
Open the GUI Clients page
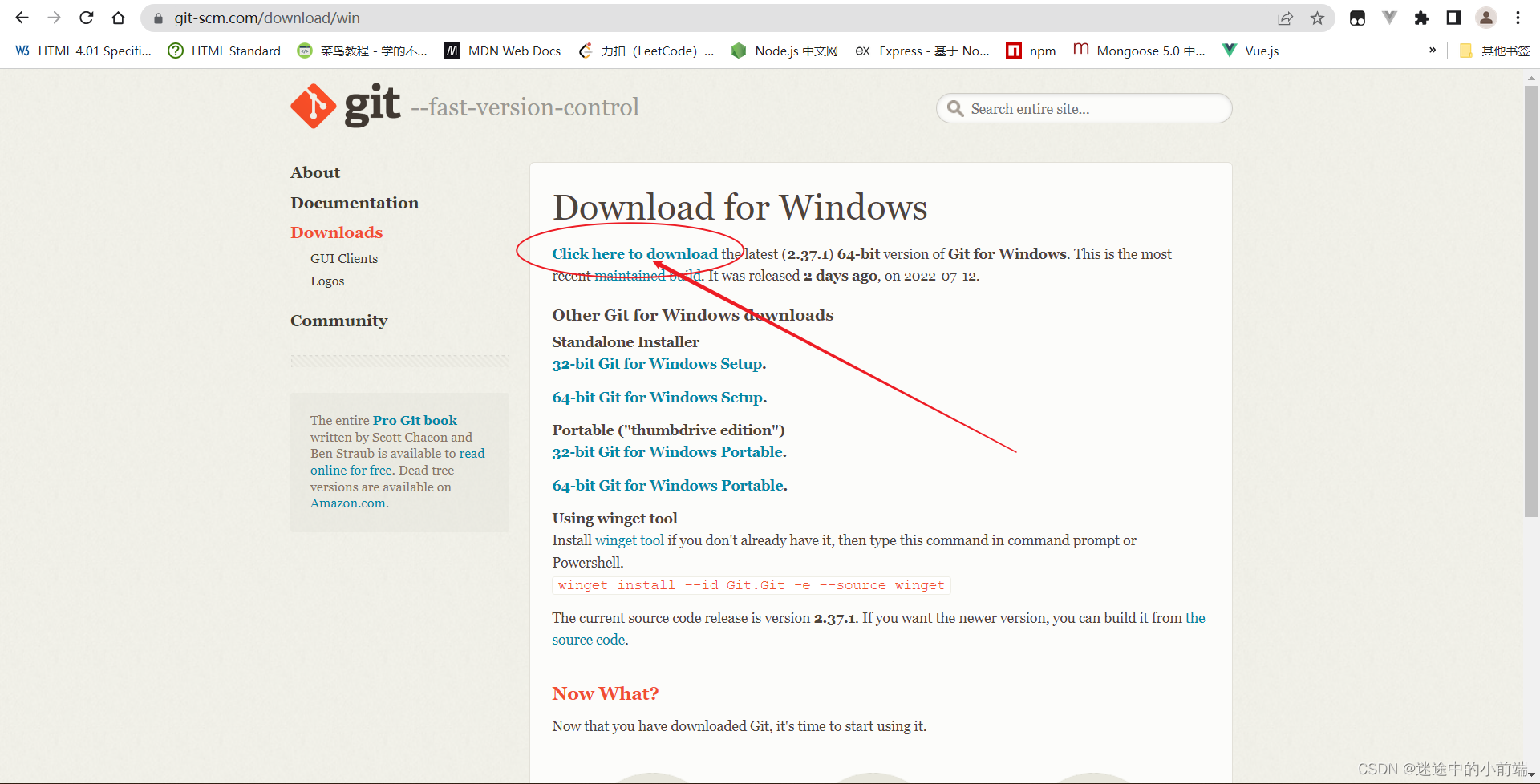344,258
